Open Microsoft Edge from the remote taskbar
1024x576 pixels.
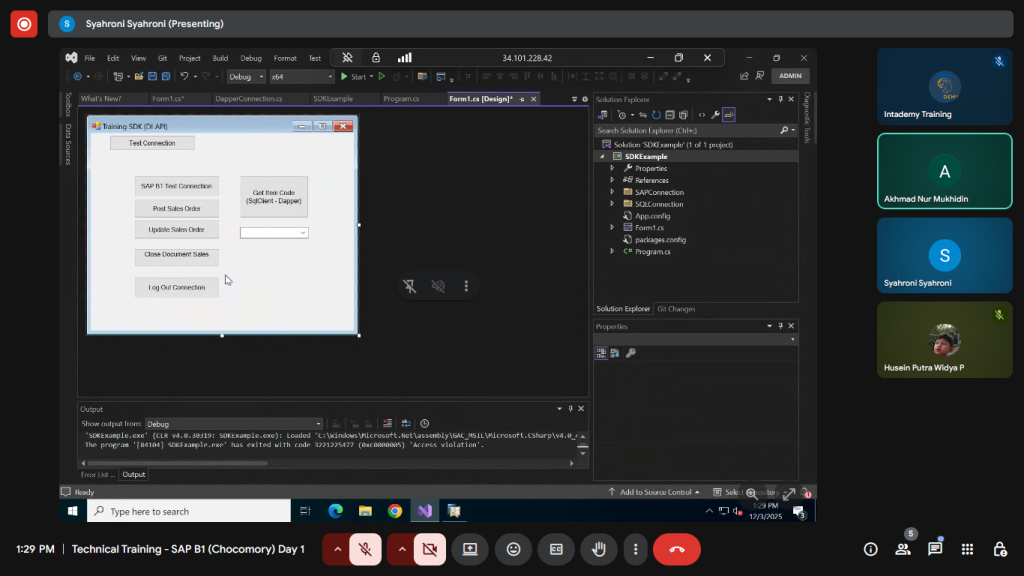335,511
